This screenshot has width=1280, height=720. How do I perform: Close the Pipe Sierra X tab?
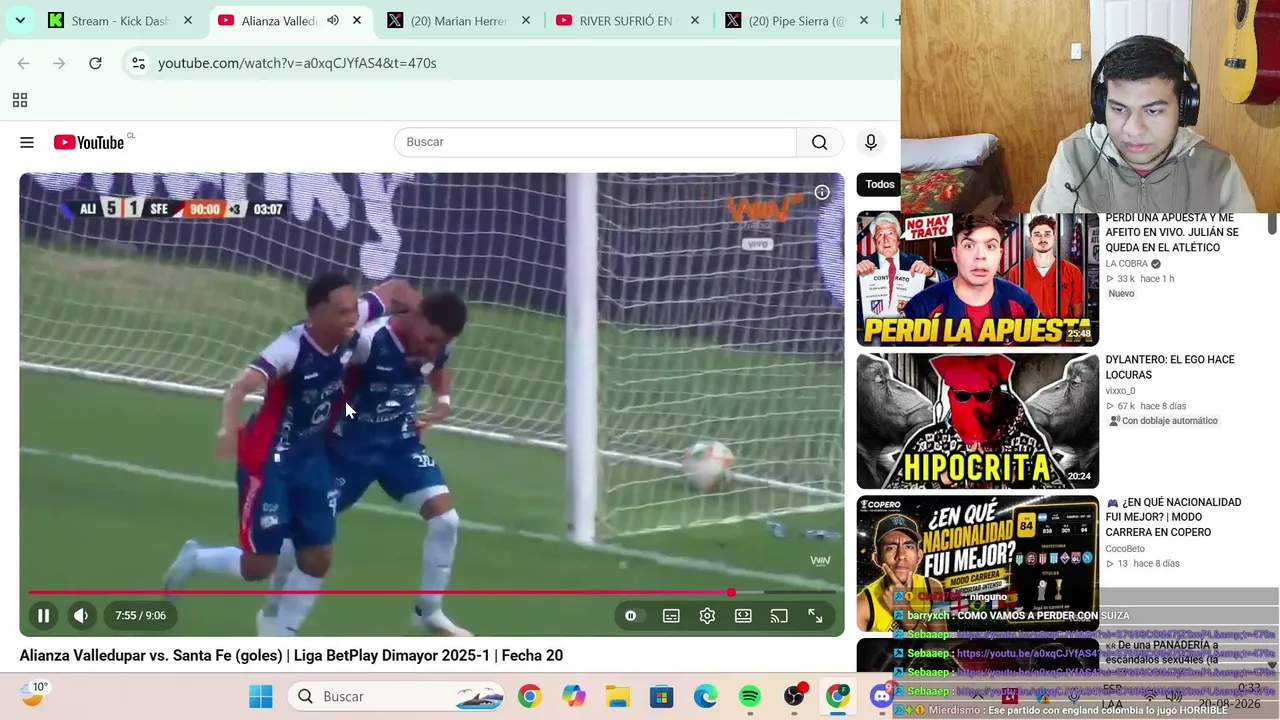864,20
